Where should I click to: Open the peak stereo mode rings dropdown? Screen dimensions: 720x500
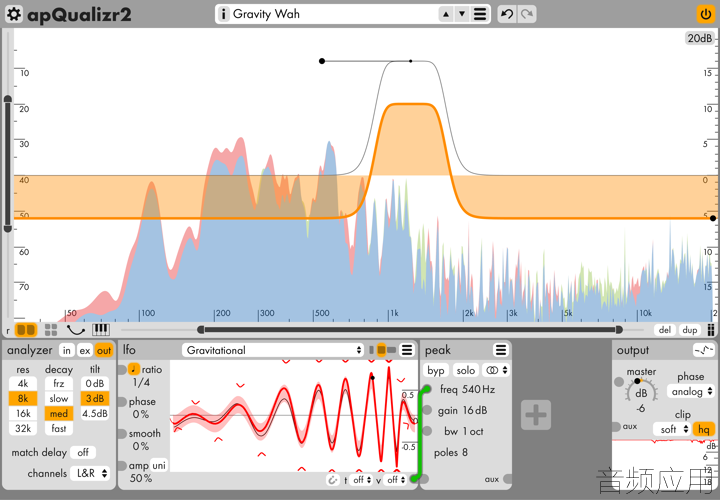coord(496,370)
